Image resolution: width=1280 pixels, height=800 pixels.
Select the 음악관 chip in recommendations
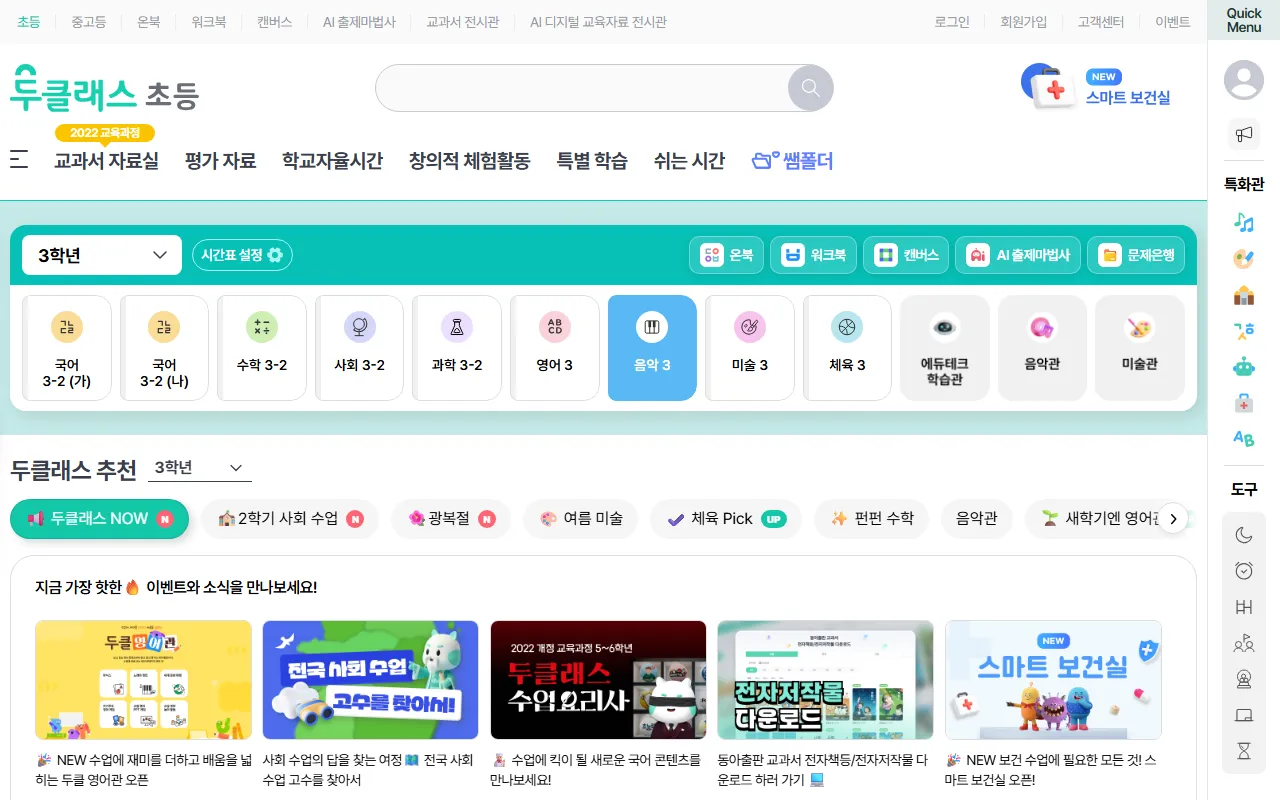tap(977, 518)
